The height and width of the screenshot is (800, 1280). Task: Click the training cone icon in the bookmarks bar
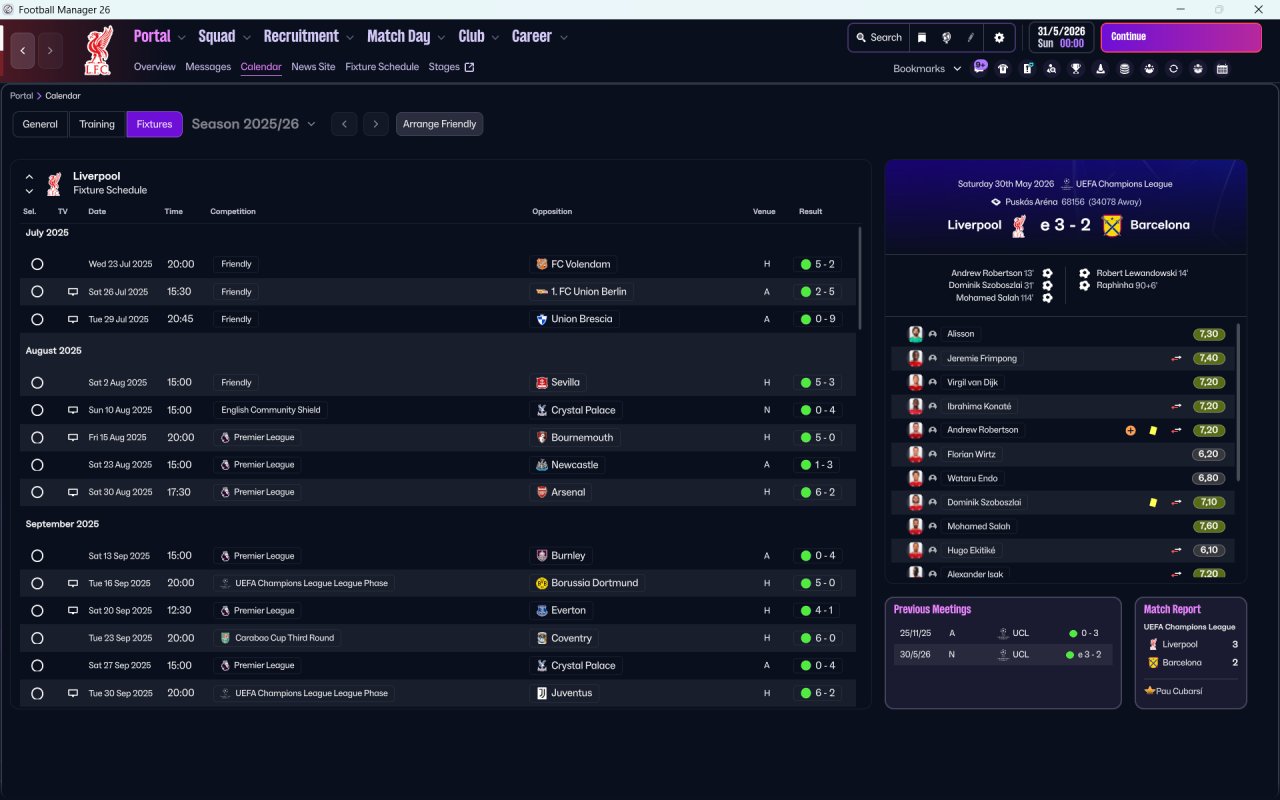coord(1101,69)
